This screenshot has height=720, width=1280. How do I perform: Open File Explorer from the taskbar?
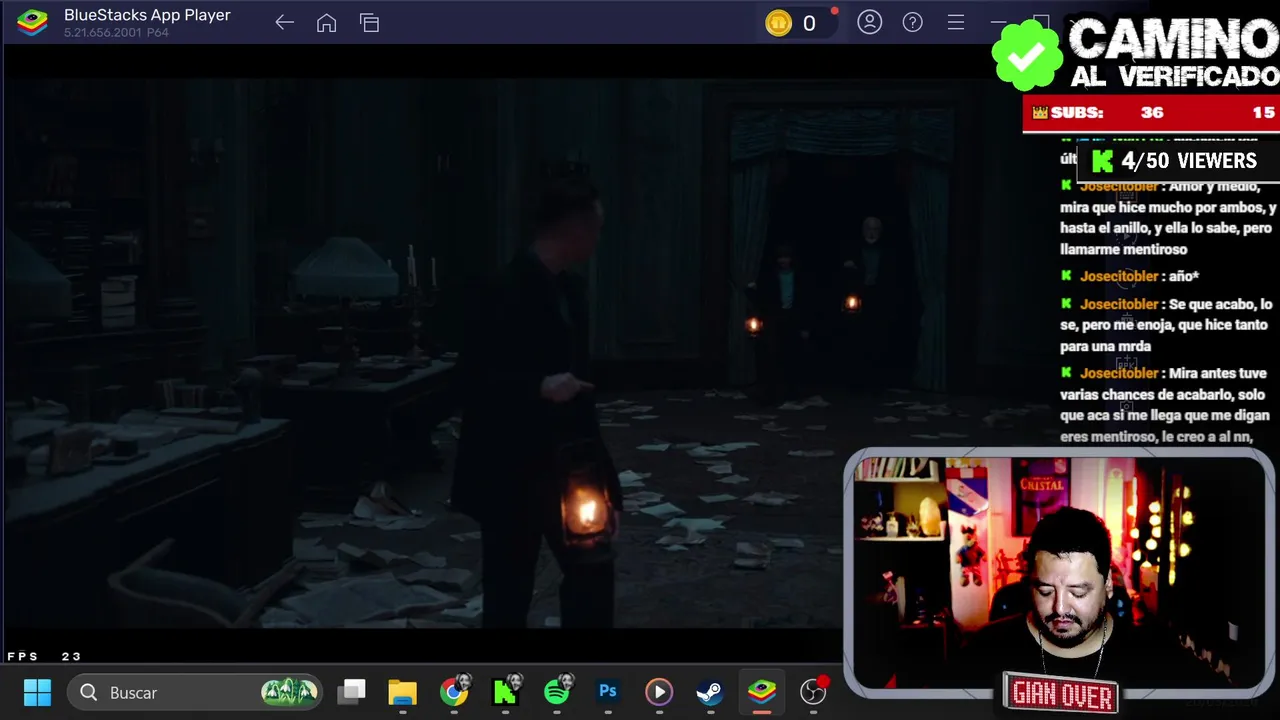(402, 691)
